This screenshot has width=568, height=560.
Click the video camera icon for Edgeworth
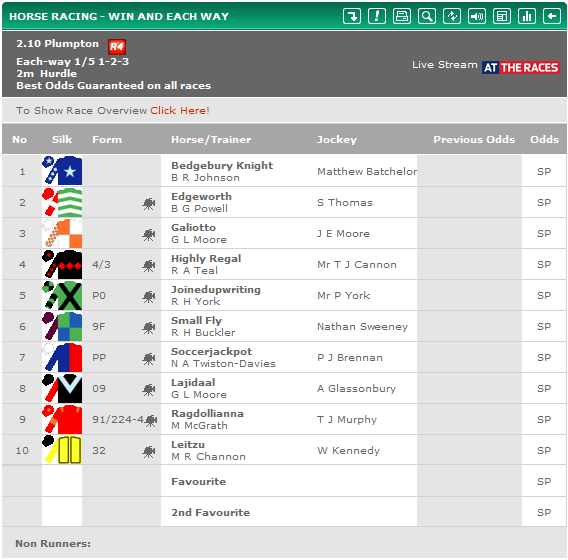click(x=149, y=204)
